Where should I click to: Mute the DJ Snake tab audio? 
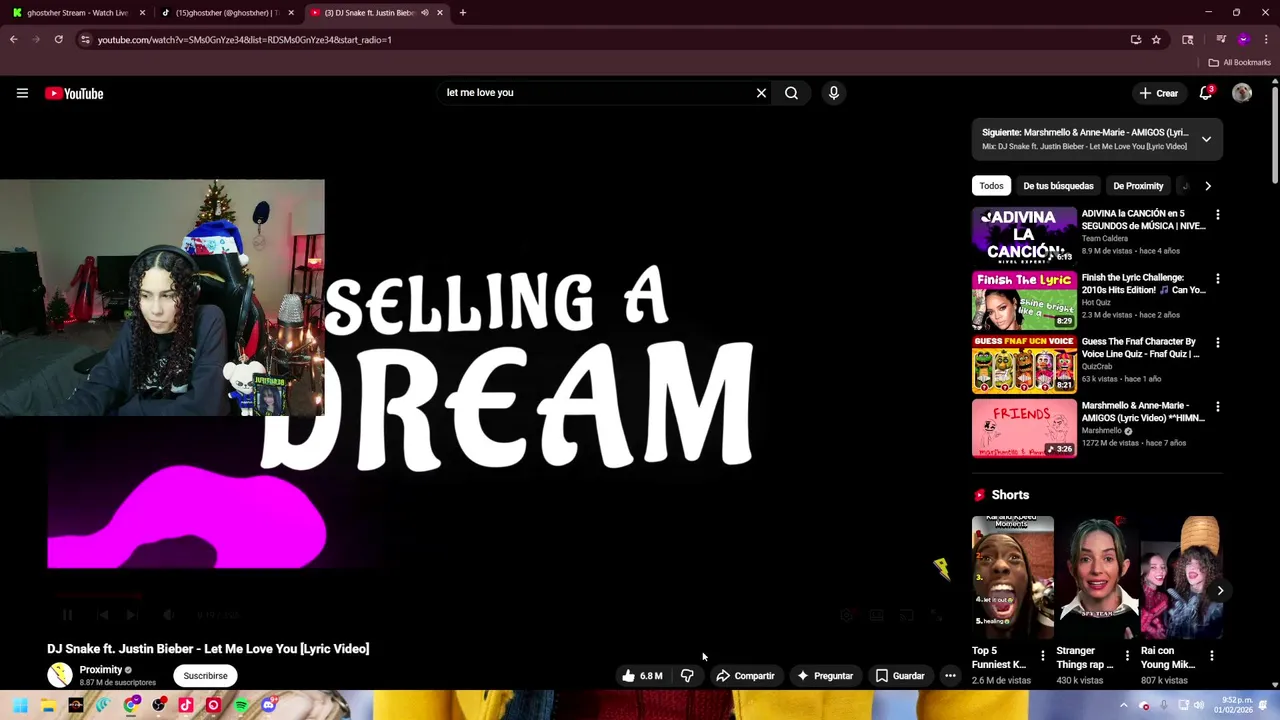coord(424,13)
